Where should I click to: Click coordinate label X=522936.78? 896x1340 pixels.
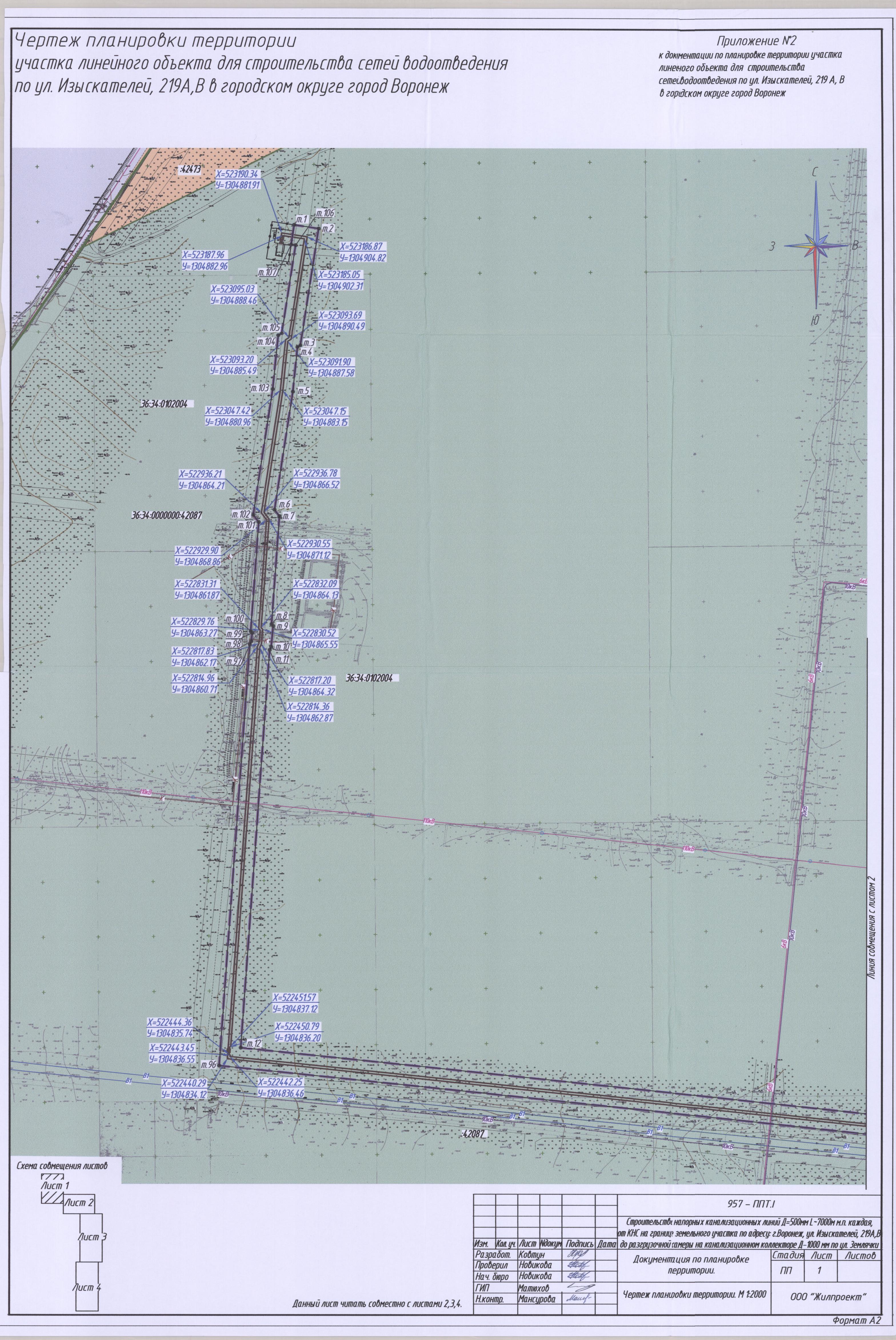click(316, 473)
